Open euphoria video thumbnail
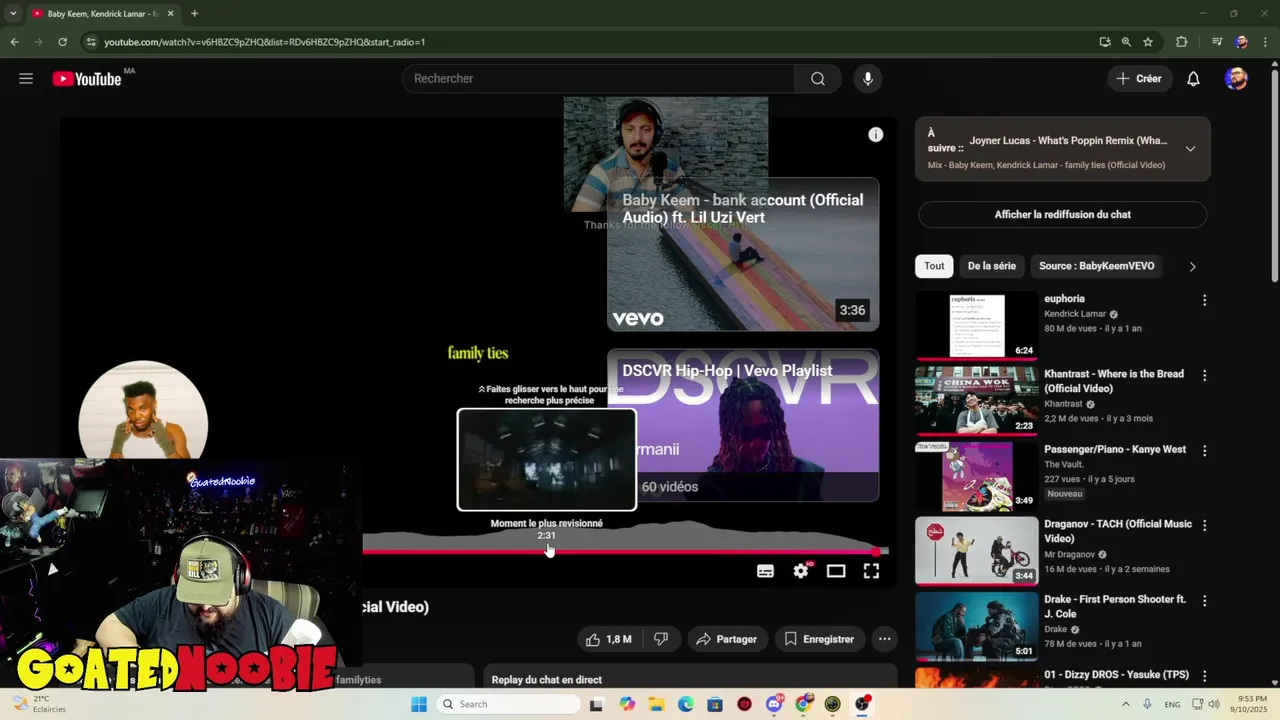 point(977,325)
